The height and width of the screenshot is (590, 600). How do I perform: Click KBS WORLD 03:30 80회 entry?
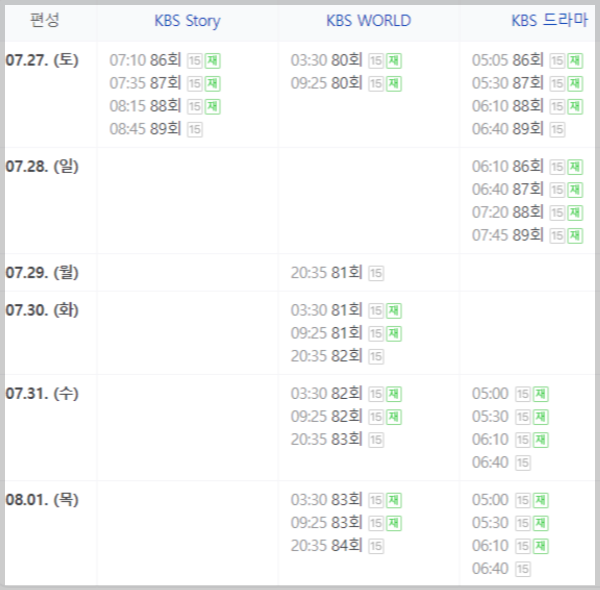click(326, 60)
